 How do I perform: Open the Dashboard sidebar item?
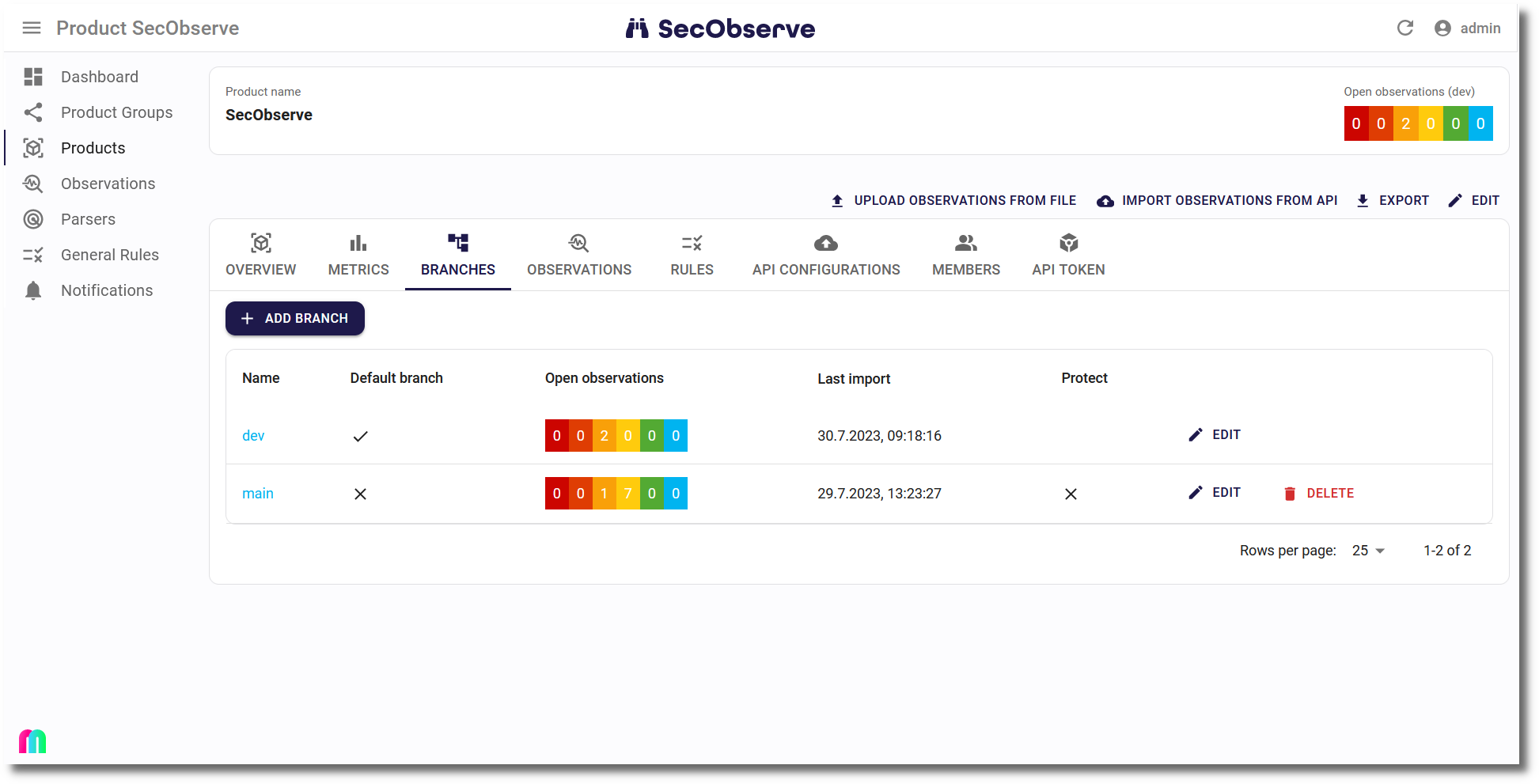[99, 77]
